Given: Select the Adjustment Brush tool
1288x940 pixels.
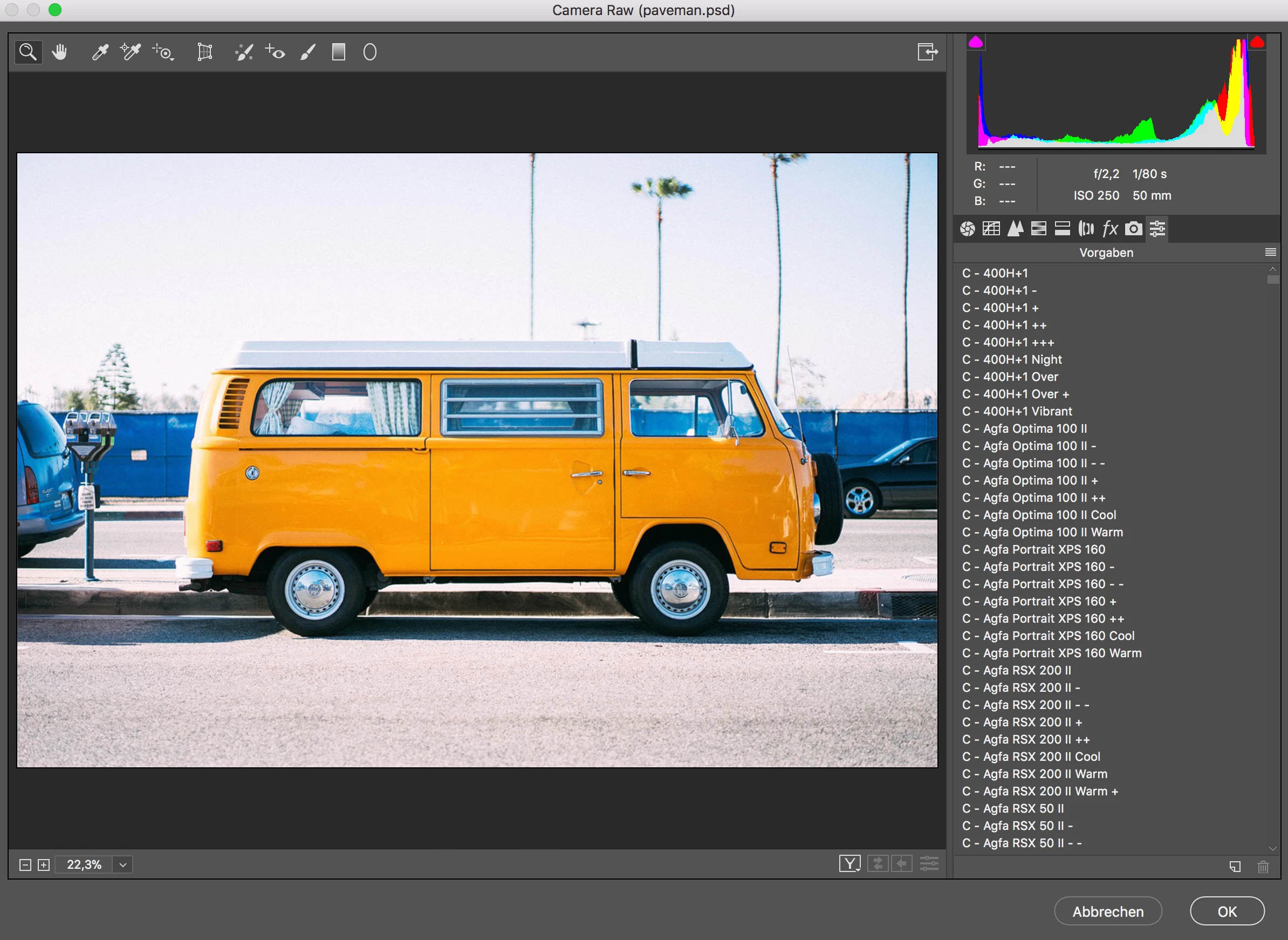Looking at the screenshot, I should [307, 52].
